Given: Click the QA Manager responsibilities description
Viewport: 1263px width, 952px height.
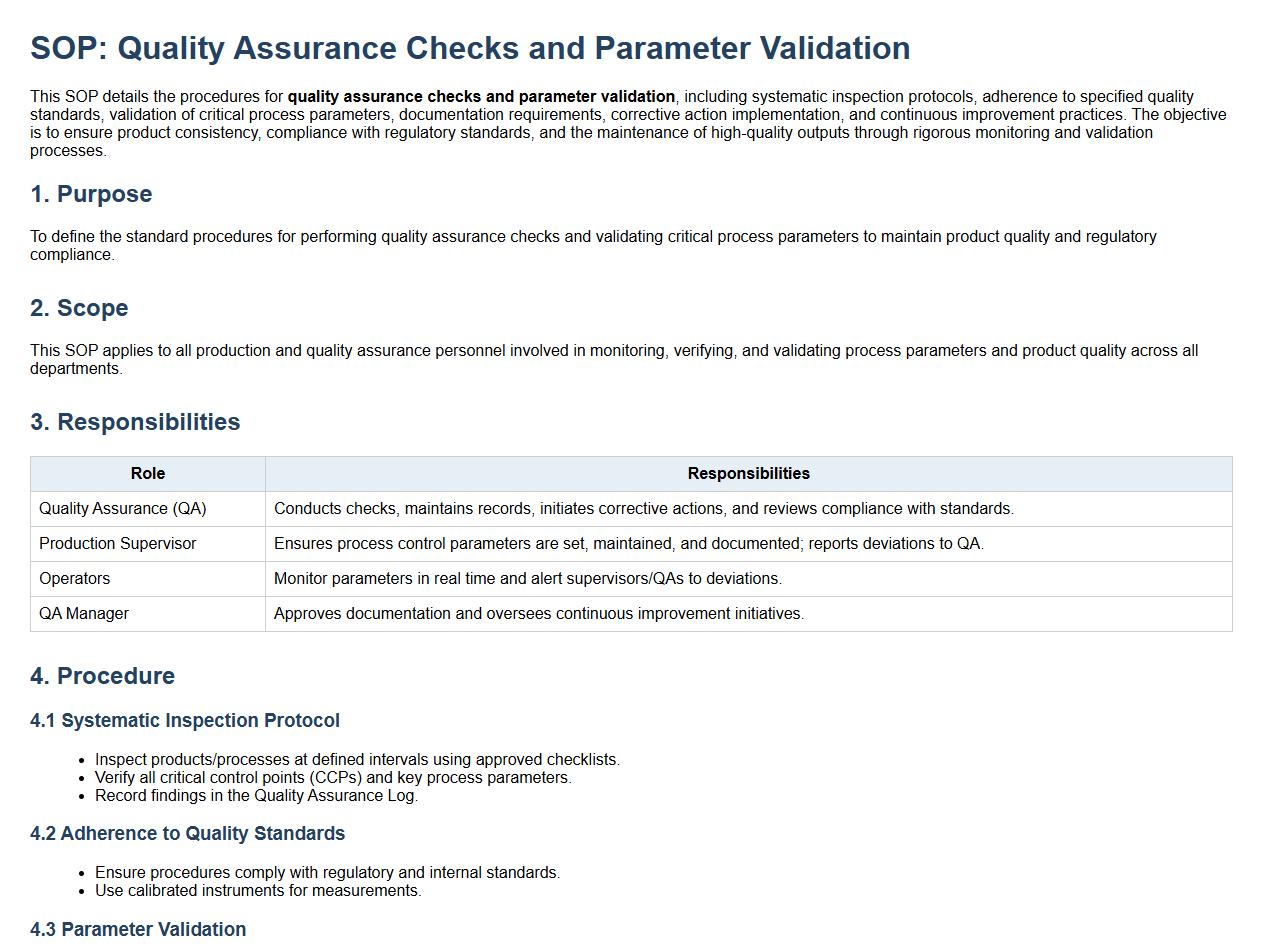Looking at the screenshot, I should click(x=539, y=614).
